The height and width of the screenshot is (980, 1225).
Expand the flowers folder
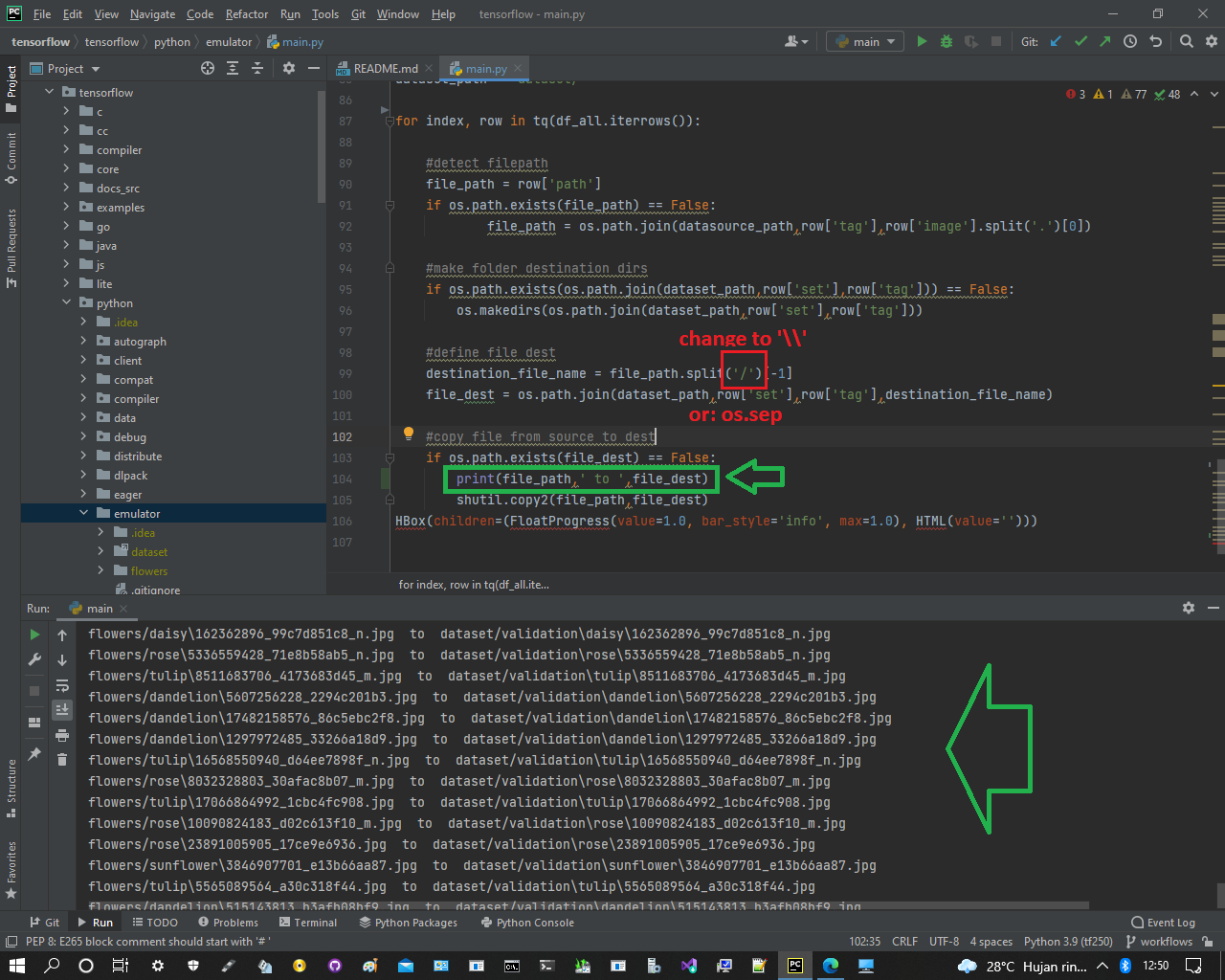pyautogui.click(x=100, y=570)
